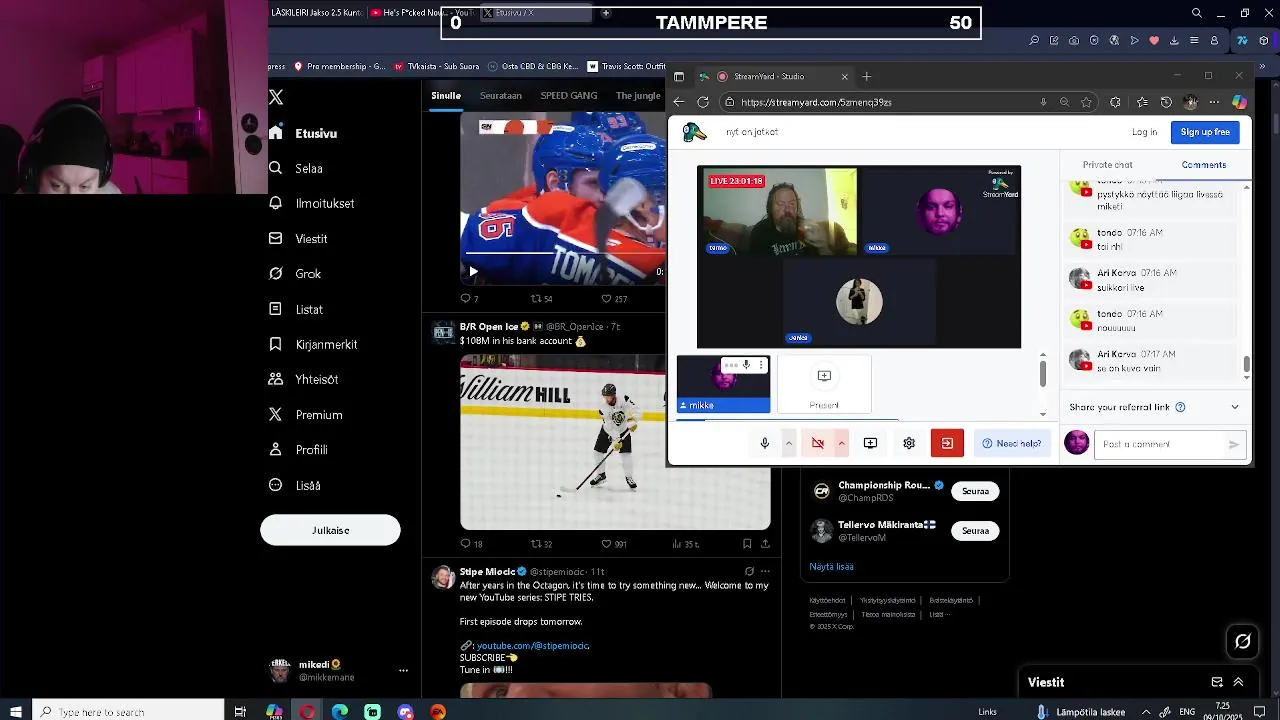Follow Tellervo Mäkiranta with the Seuraa button
This screenshot has width=1280, height=720.
tap(975, 531)
